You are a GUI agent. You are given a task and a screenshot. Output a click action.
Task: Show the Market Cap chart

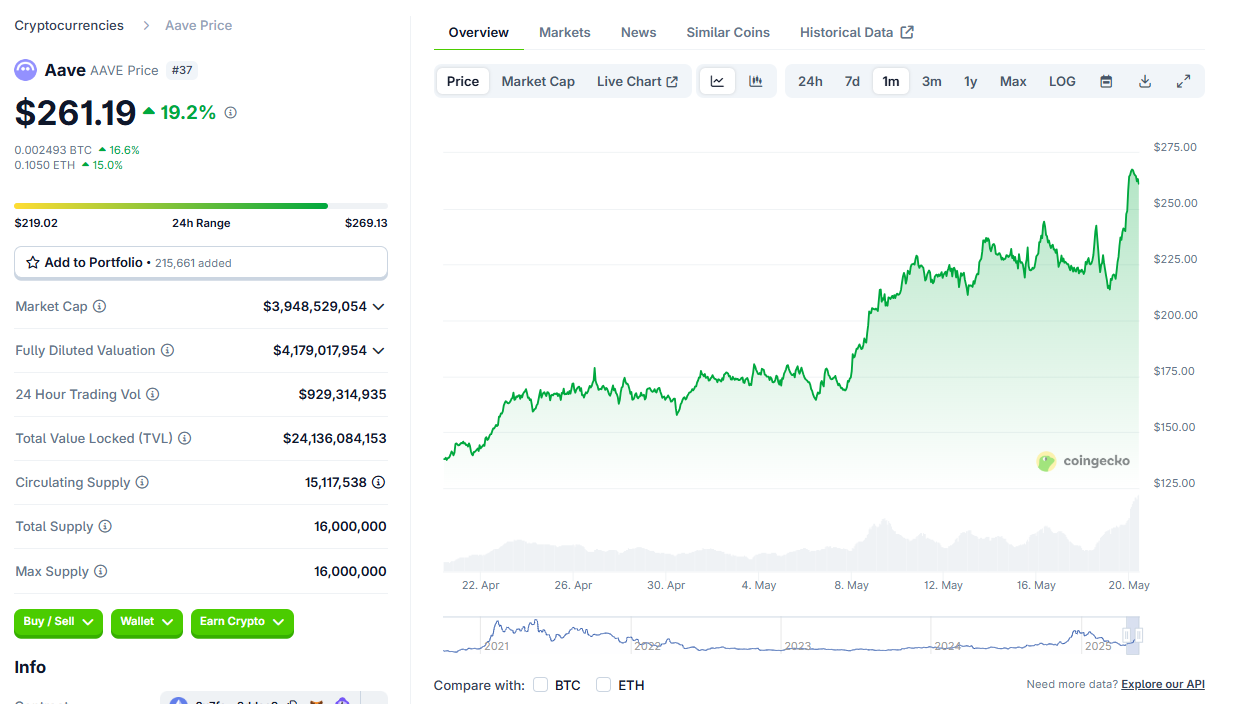click(538, 81)
